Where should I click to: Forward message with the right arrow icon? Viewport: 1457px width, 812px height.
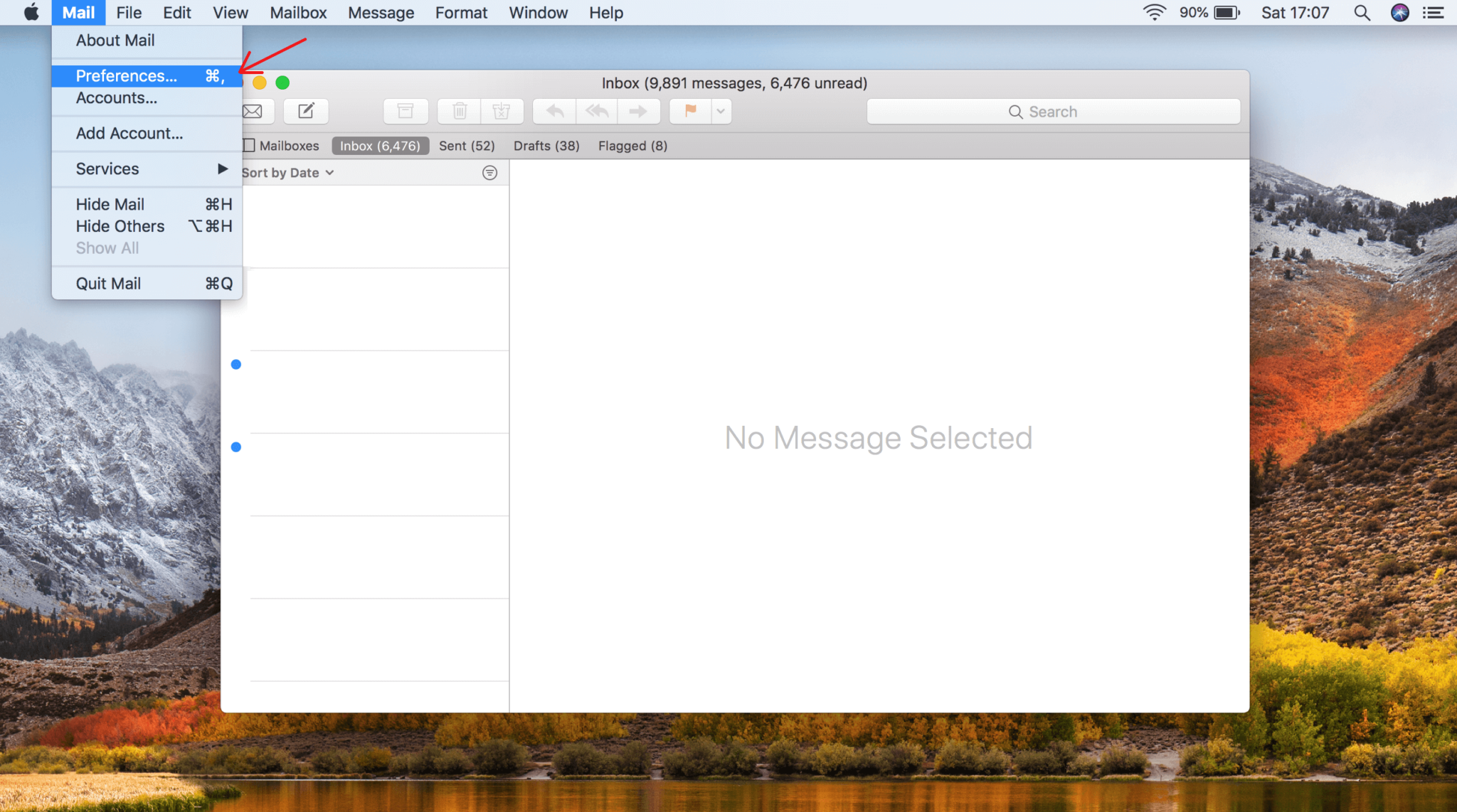click(x=638, y=111)
